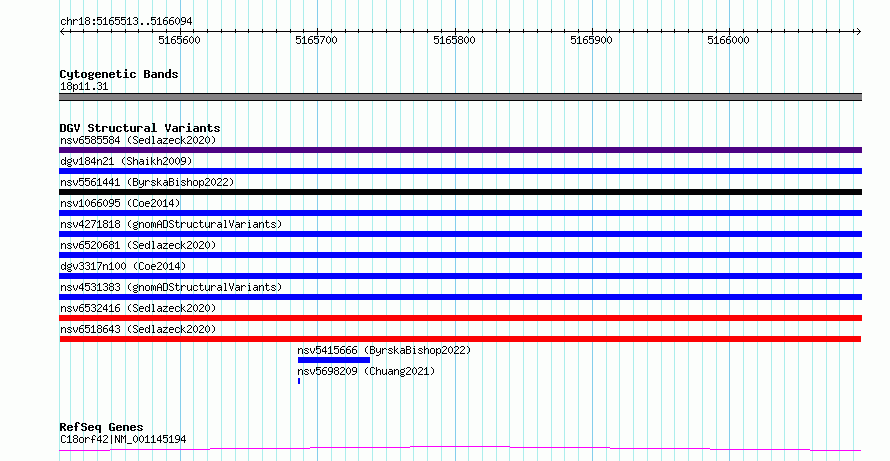Click variant label nsv6518643 (Sedlazeck2020)
The height and width of the screenshot is (461, 890).
pos(138,329)
